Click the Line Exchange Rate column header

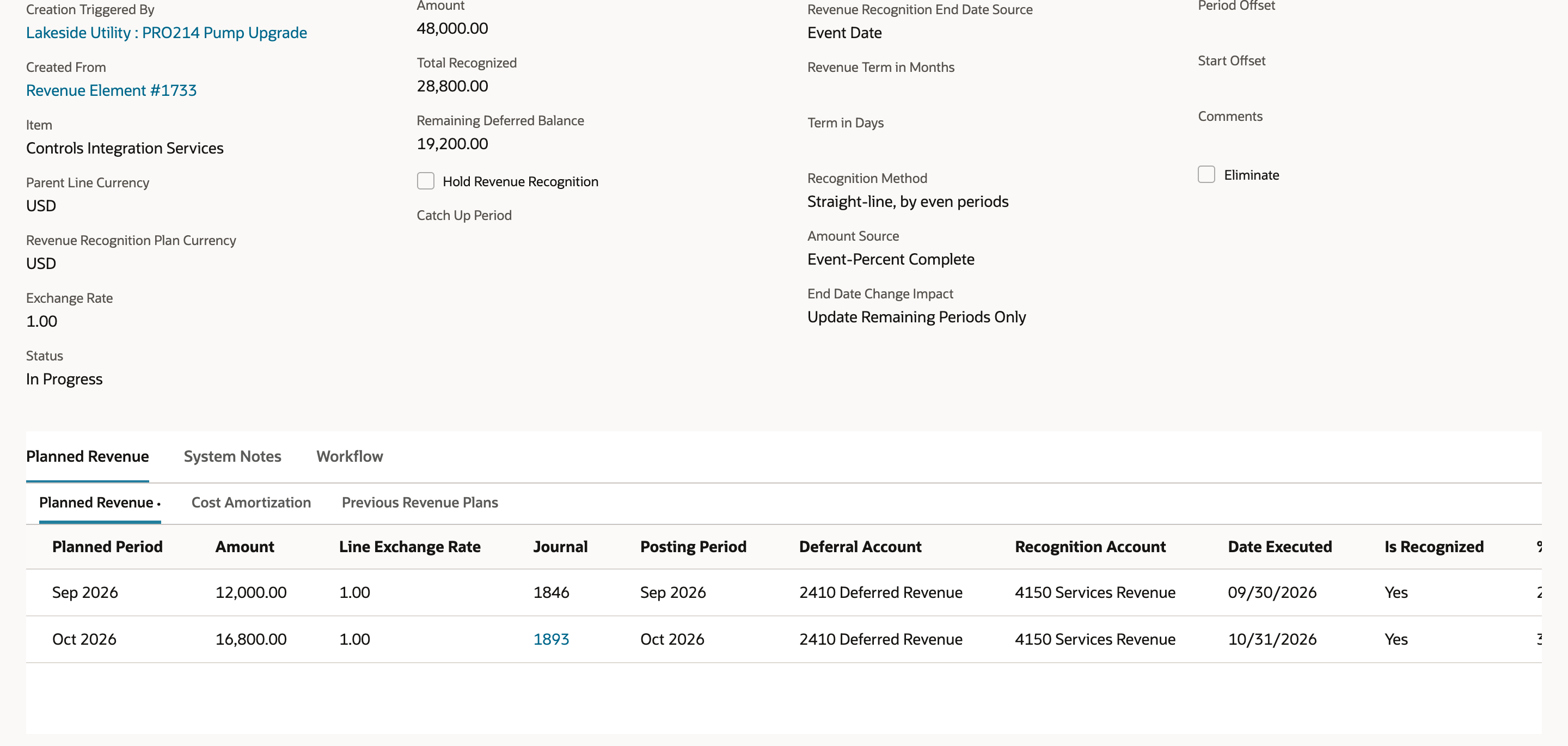[x=409, y=547]
